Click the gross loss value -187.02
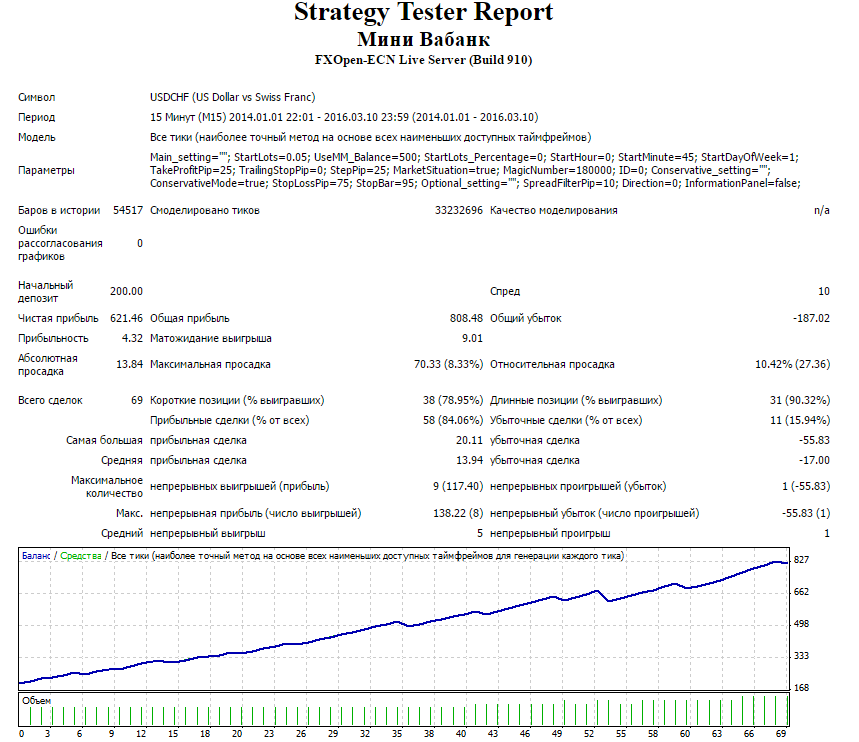The image size is (859, 742). click(811, 318)
